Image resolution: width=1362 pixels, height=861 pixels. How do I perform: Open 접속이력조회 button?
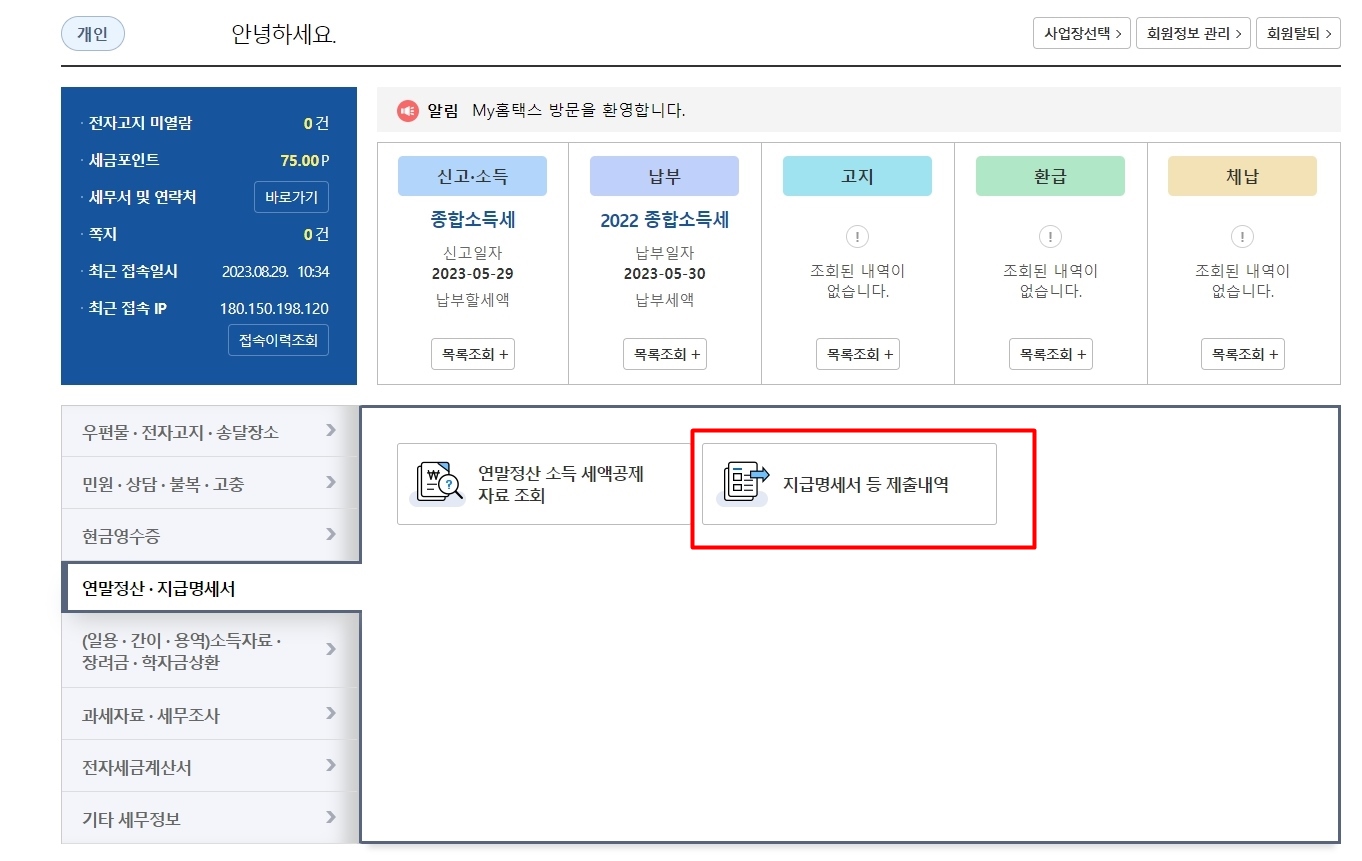coord(278,340)
